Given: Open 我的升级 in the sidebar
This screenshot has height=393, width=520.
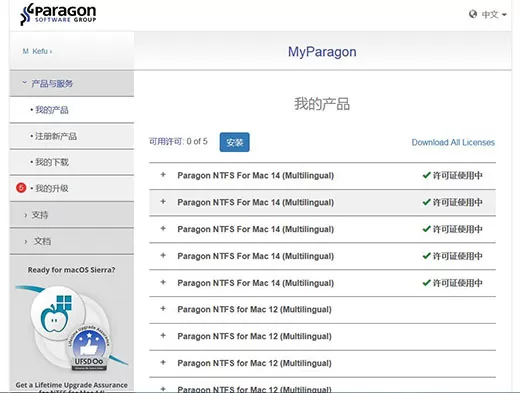Looking at the screenshot, I should click(x=72, y=188).
